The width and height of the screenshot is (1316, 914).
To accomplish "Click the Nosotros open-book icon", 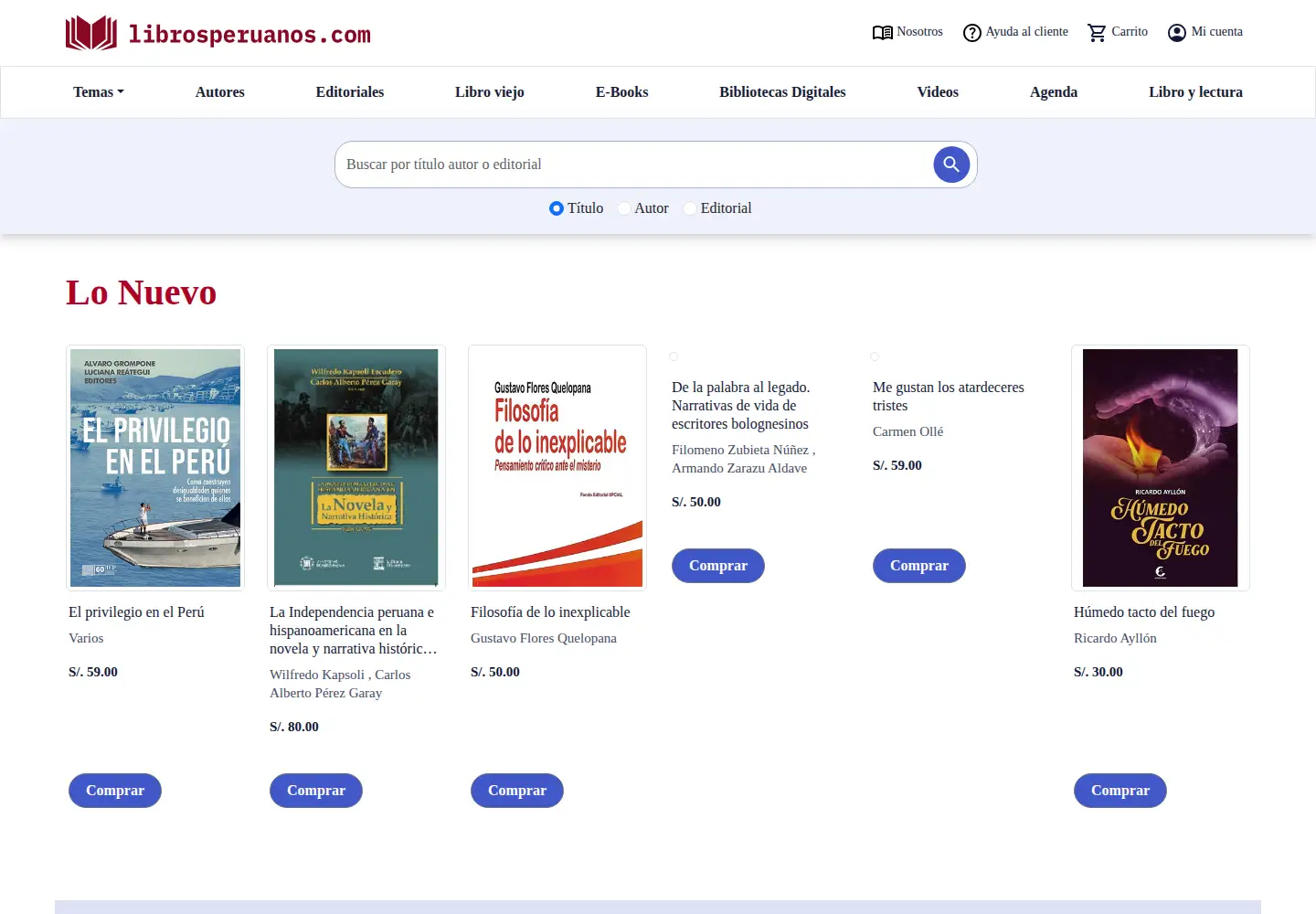I will coord(882,33).
